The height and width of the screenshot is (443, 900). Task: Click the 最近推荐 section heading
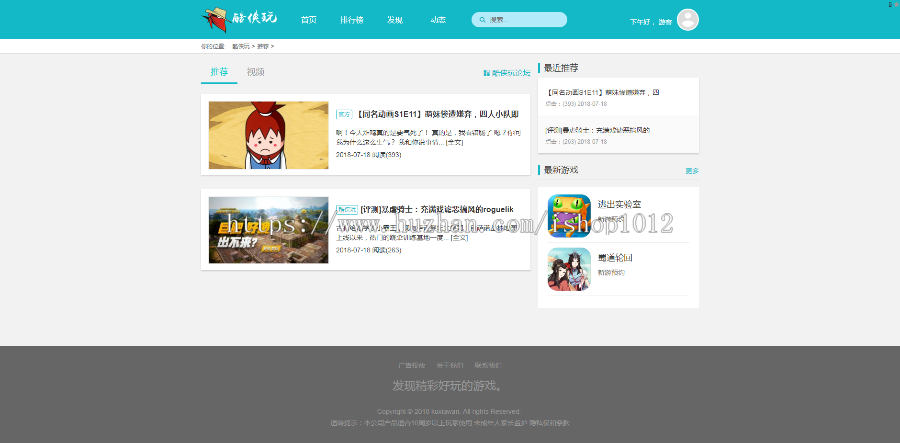[561, 68]
